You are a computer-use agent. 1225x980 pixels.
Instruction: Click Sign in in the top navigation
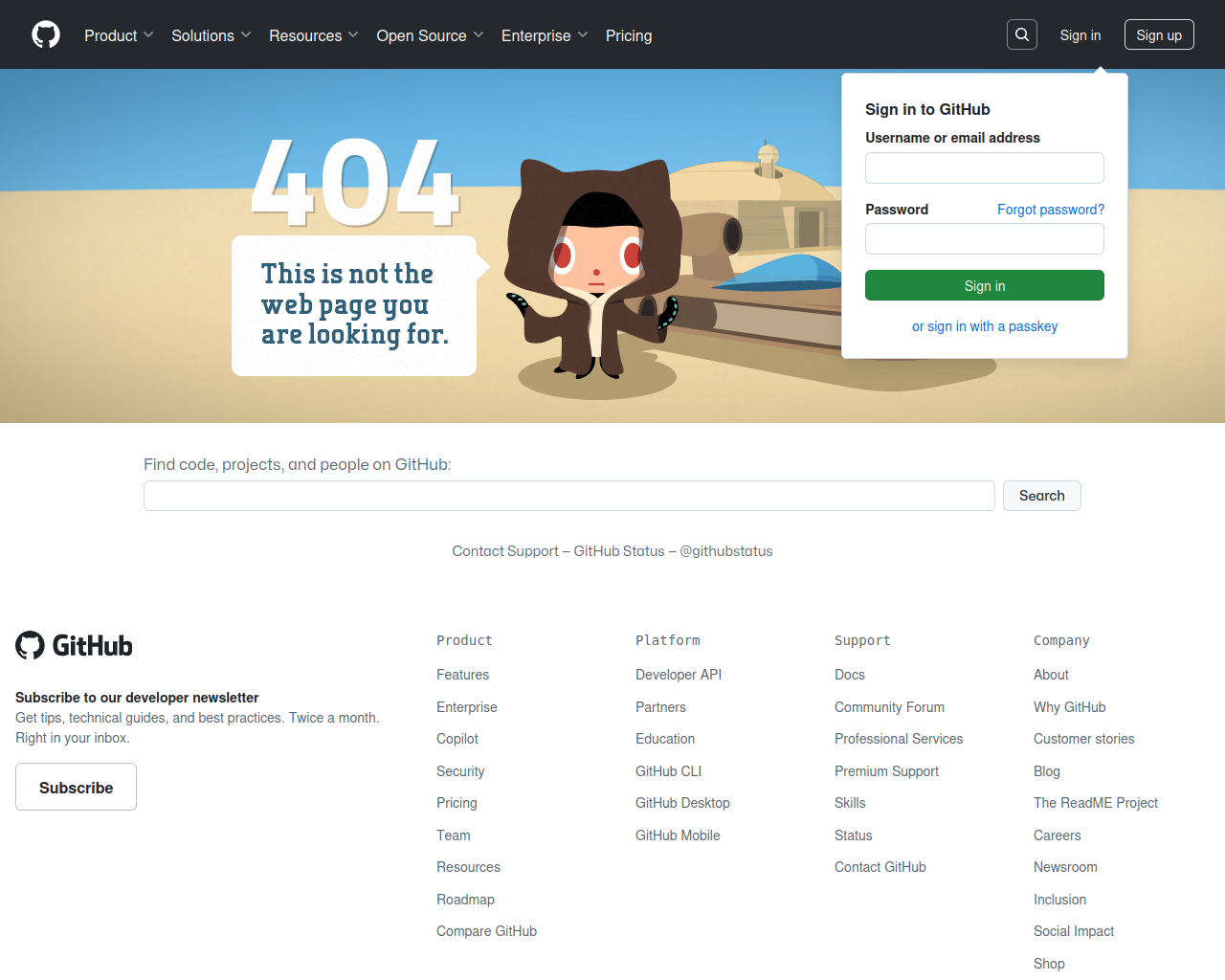click(x=1080, y=35)
